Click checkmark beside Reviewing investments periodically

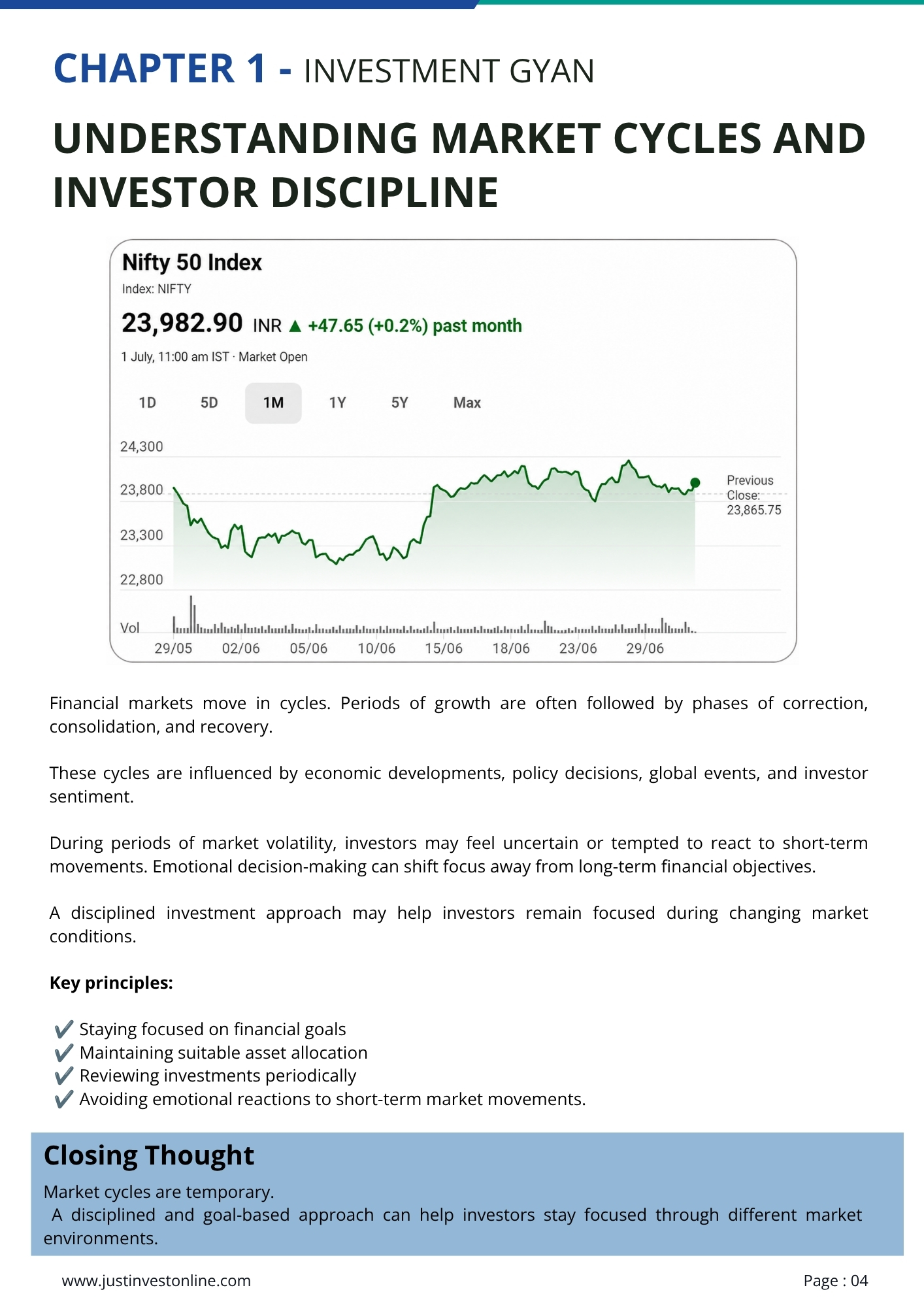coord(63,1076)
